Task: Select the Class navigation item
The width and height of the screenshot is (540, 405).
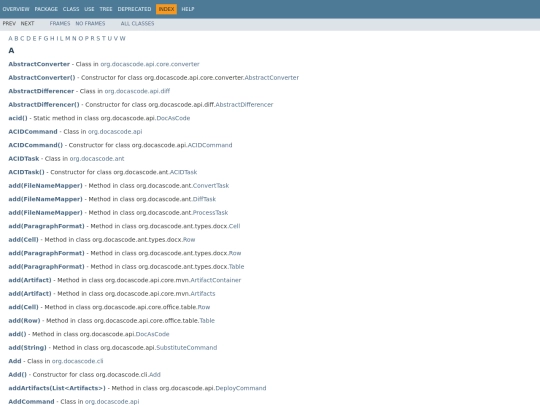Action: (71, 9)
